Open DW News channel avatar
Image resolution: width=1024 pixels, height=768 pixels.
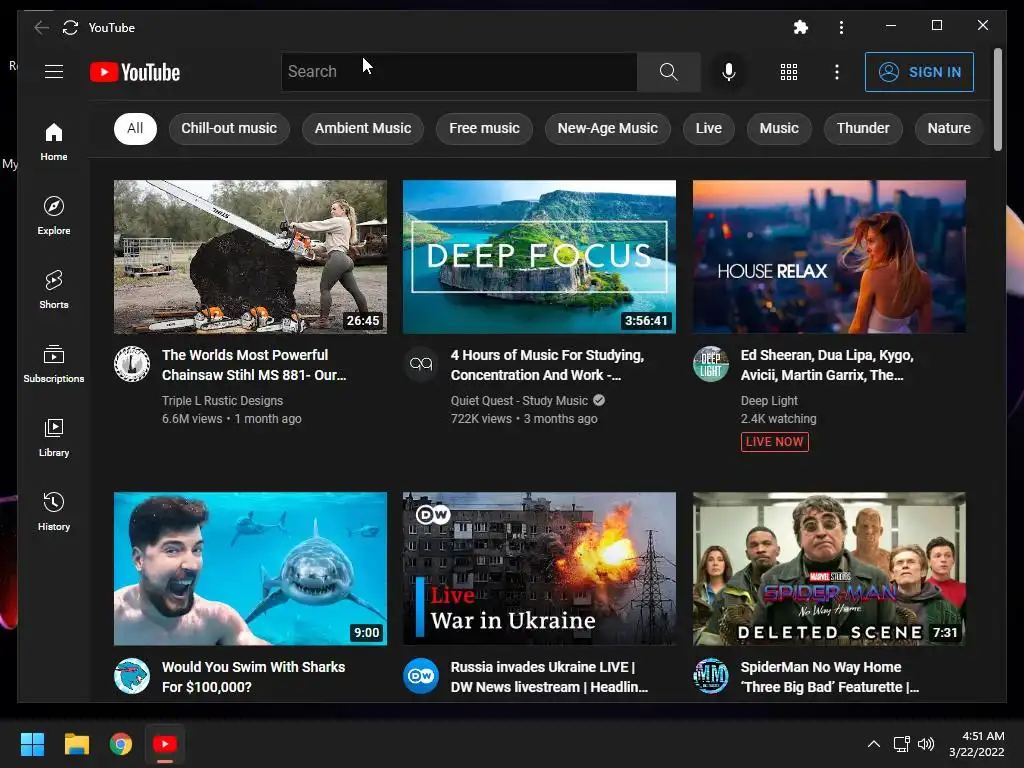421,676
